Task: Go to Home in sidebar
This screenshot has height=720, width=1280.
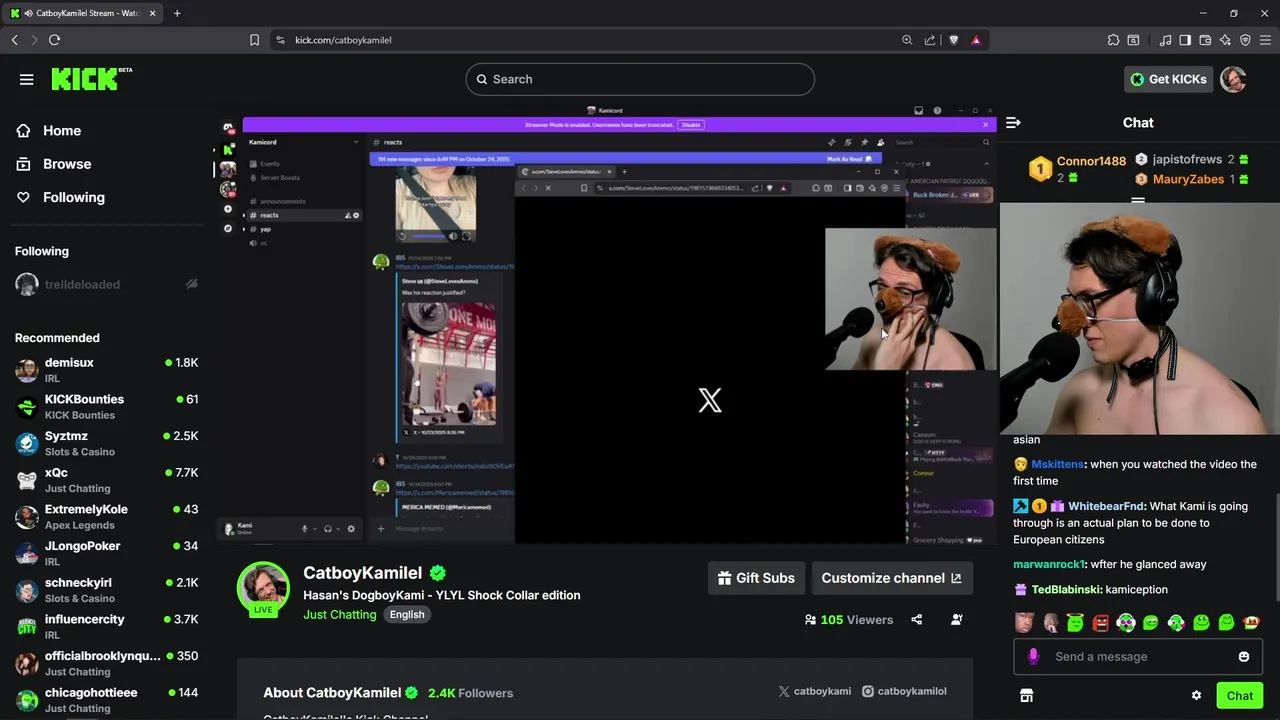Action: (62, 131)
